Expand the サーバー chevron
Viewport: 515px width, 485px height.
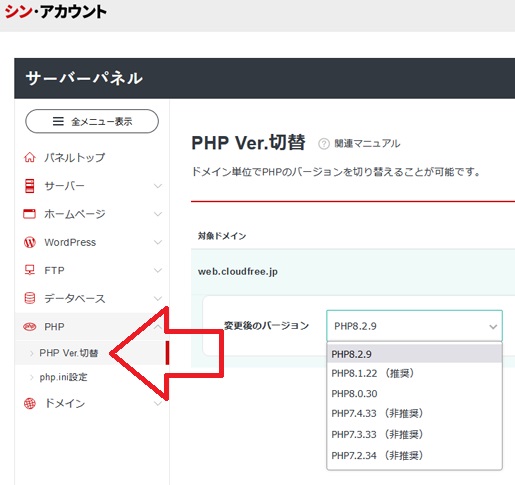(158, 186)
